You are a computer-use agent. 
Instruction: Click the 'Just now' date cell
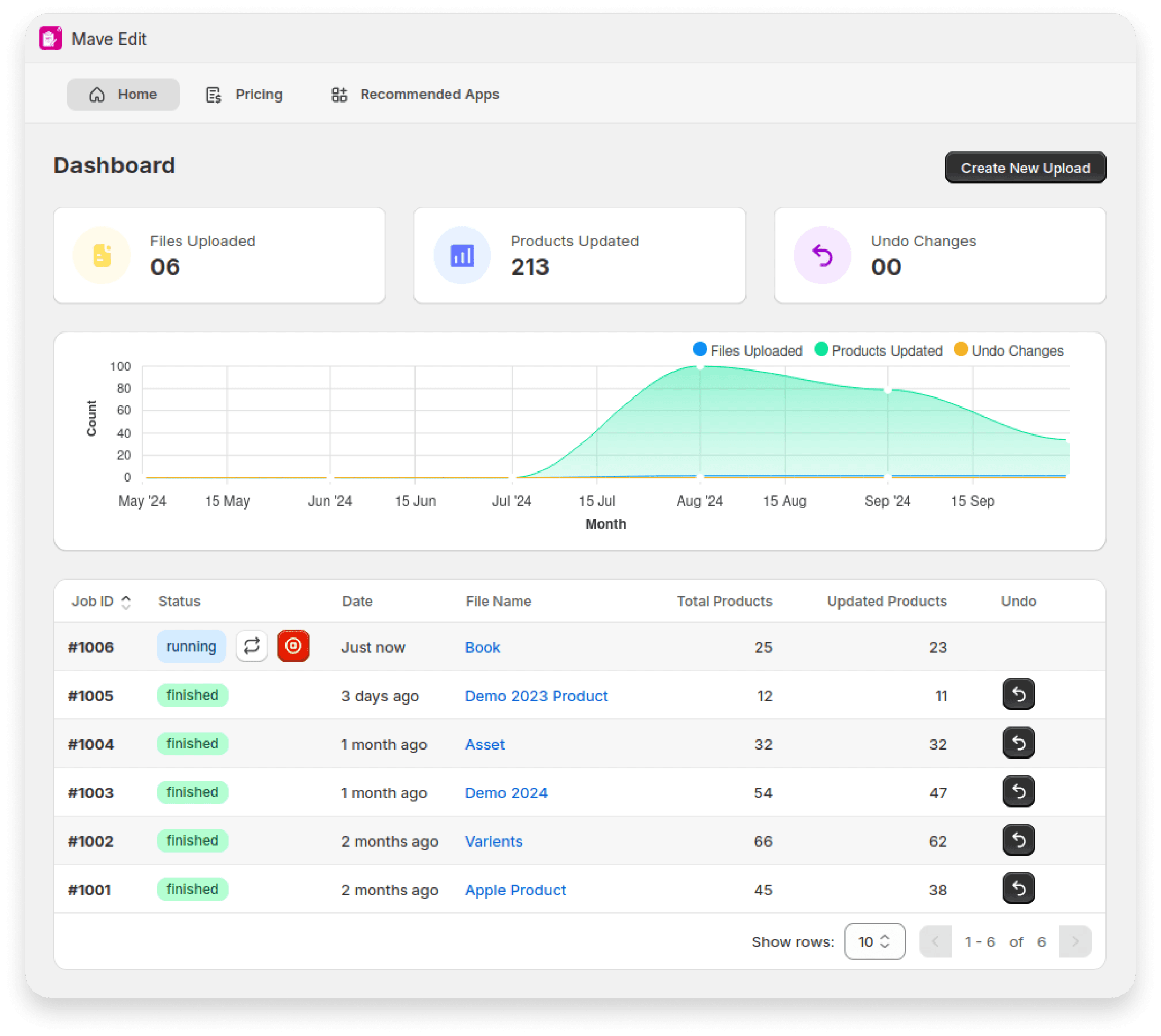[x=373, y=647]
